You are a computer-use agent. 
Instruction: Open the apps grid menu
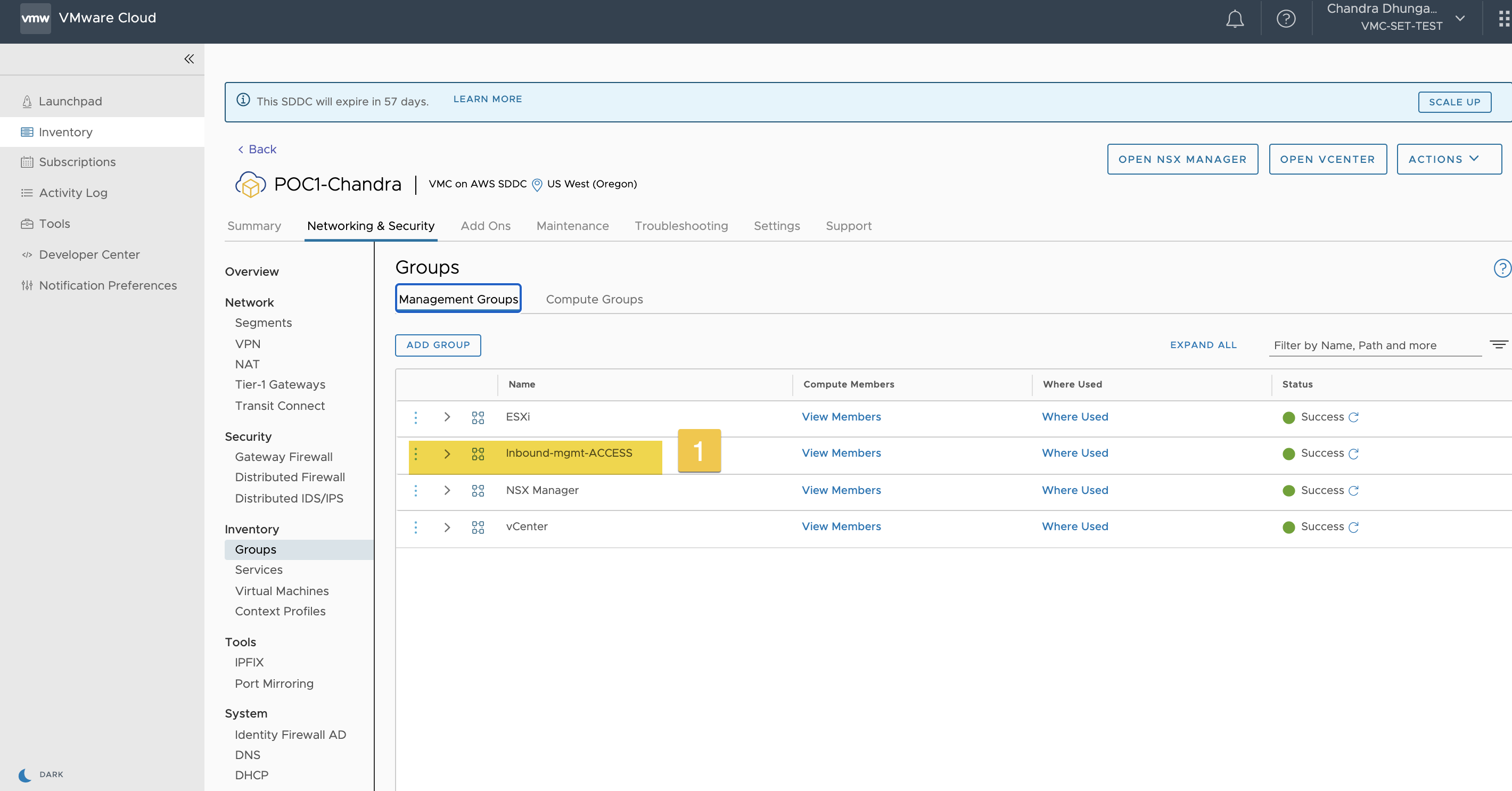(1504, 19)
